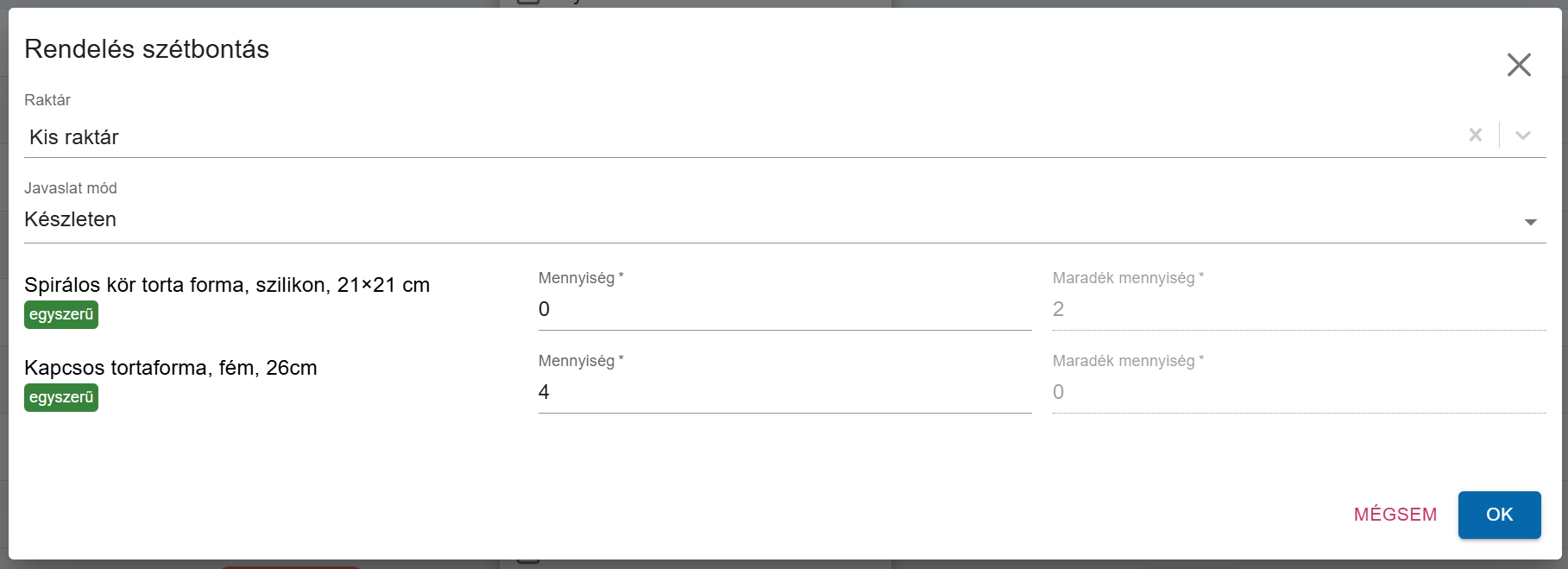Open the Javaslat mód dropdown arrow
Image resolution: width=1568 pixels, height=569 pixels.
[1530, 222]
